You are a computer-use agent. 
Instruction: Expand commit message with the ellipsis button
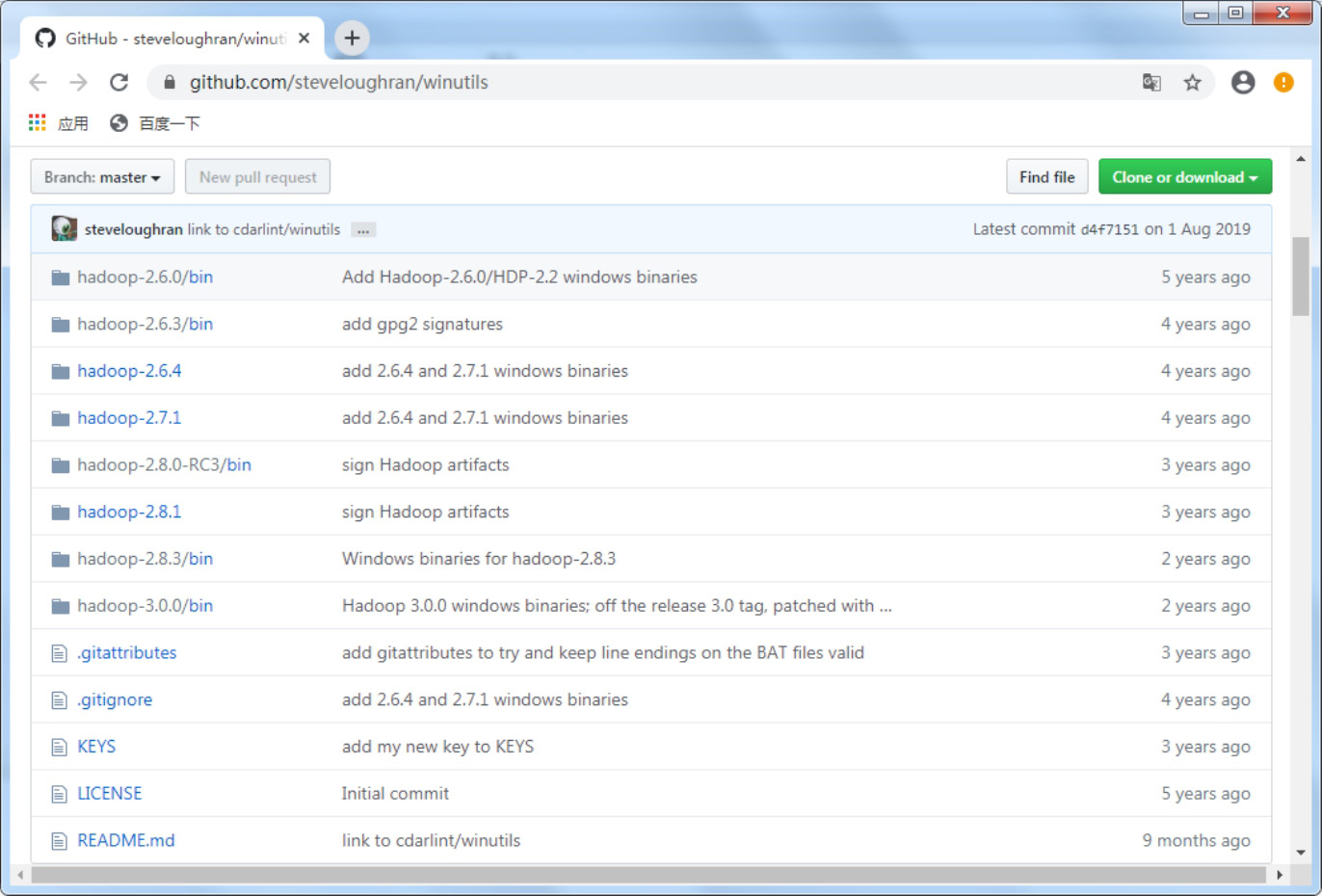363,230
